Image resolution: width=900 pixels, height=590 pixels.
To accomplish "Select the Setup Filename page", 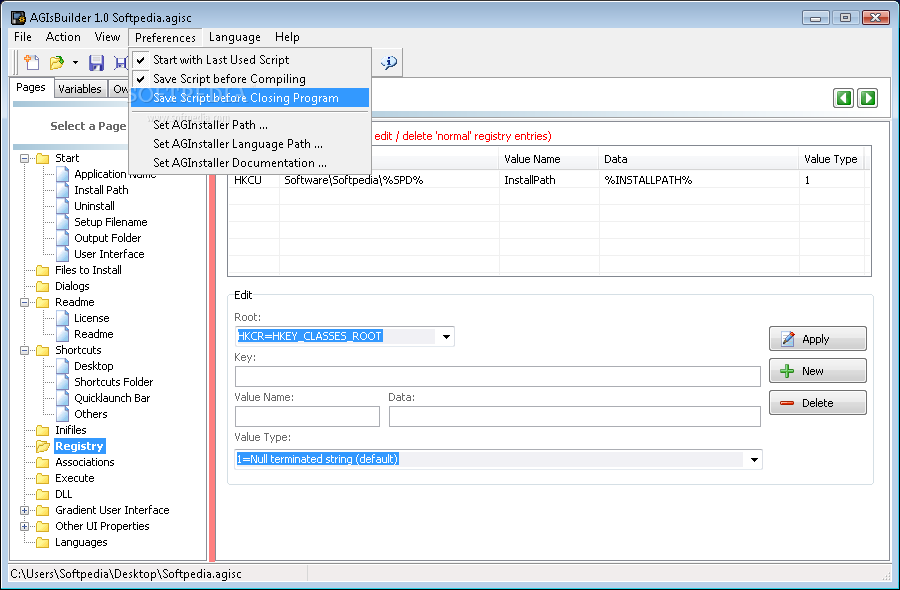I will tap(110, 222).
